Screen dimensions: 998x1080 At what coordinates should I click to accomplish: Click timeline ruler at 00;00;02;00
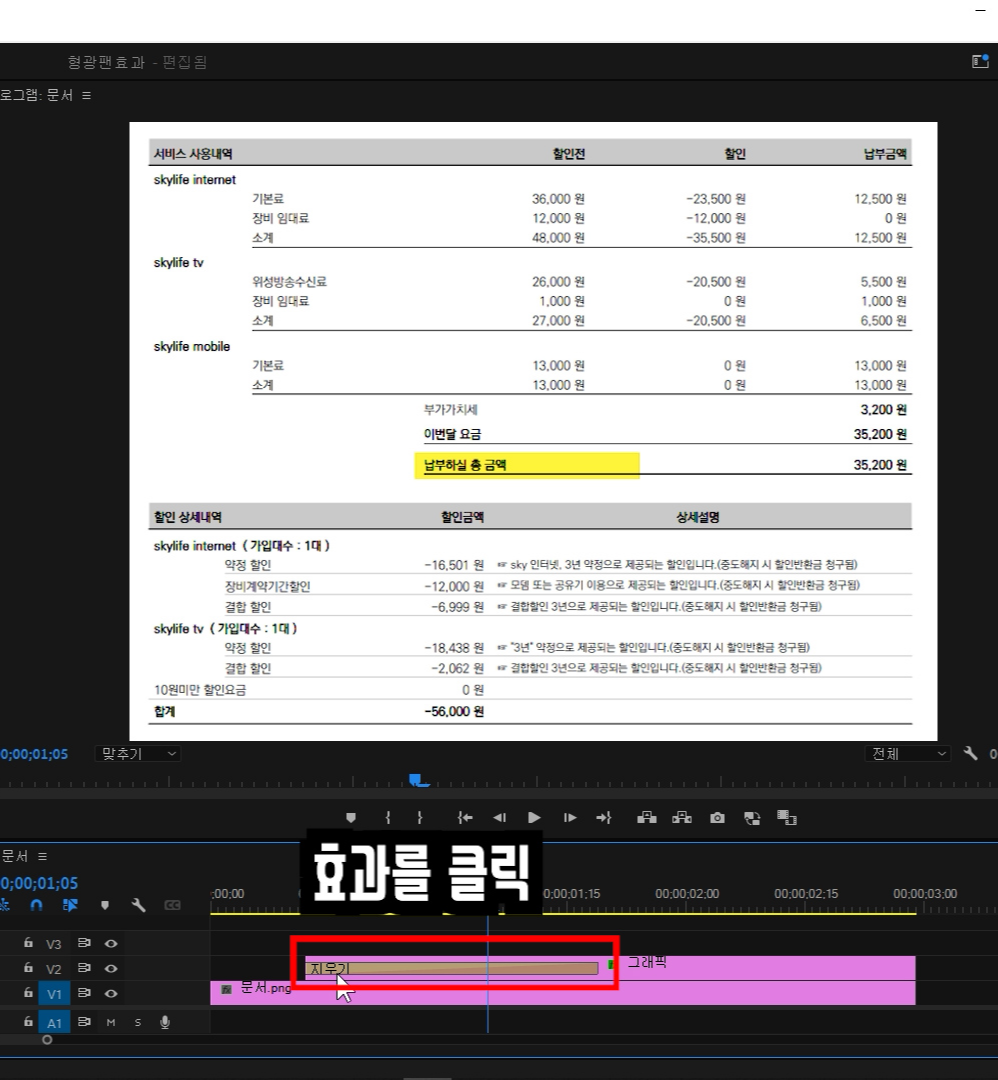(687, 893)
